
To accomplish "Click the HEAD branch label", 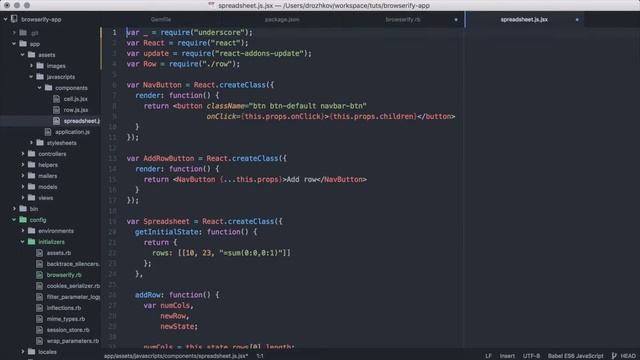I will pyautogui.click(x=628, y=356).
